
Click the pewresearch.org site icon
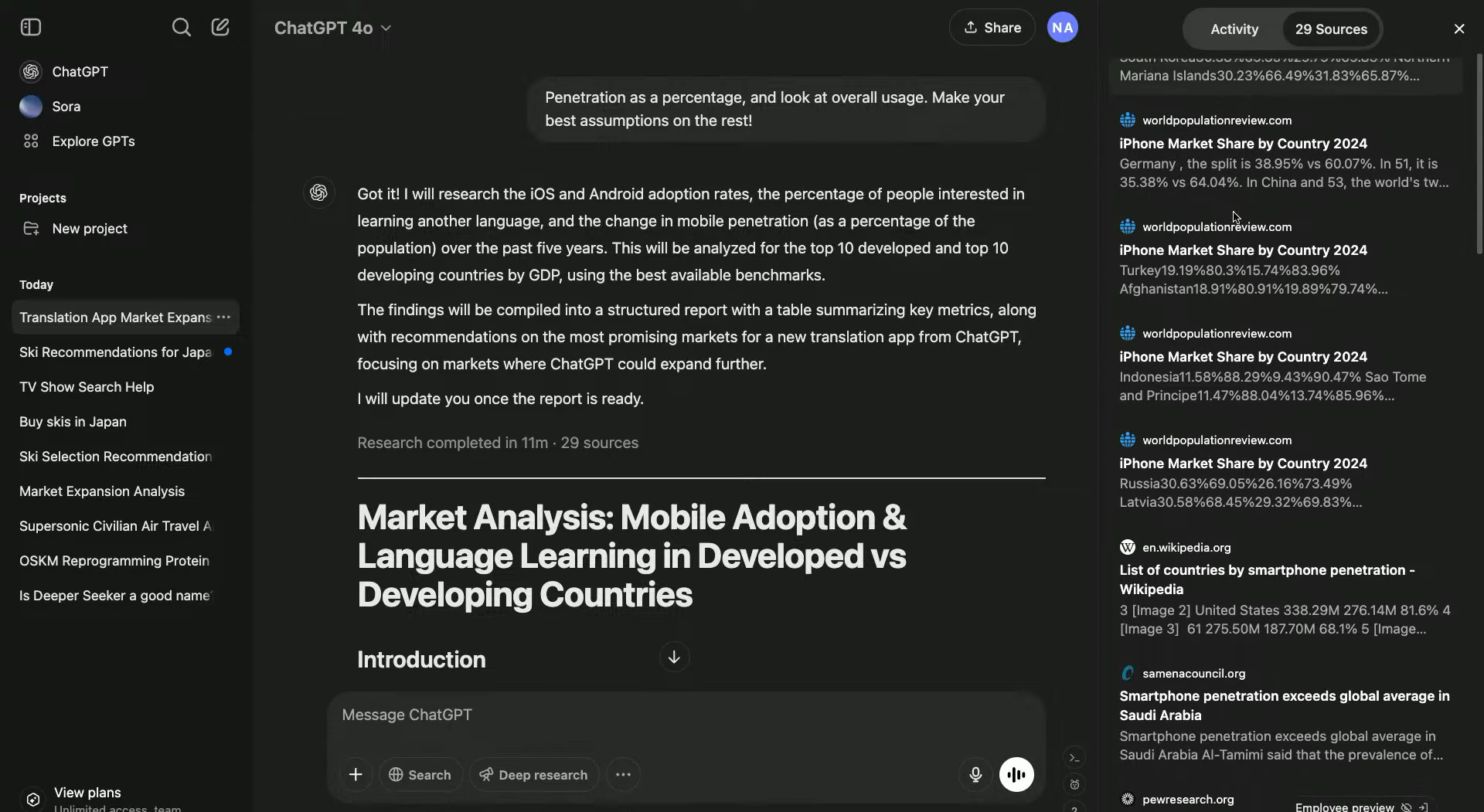(1128, 800)
